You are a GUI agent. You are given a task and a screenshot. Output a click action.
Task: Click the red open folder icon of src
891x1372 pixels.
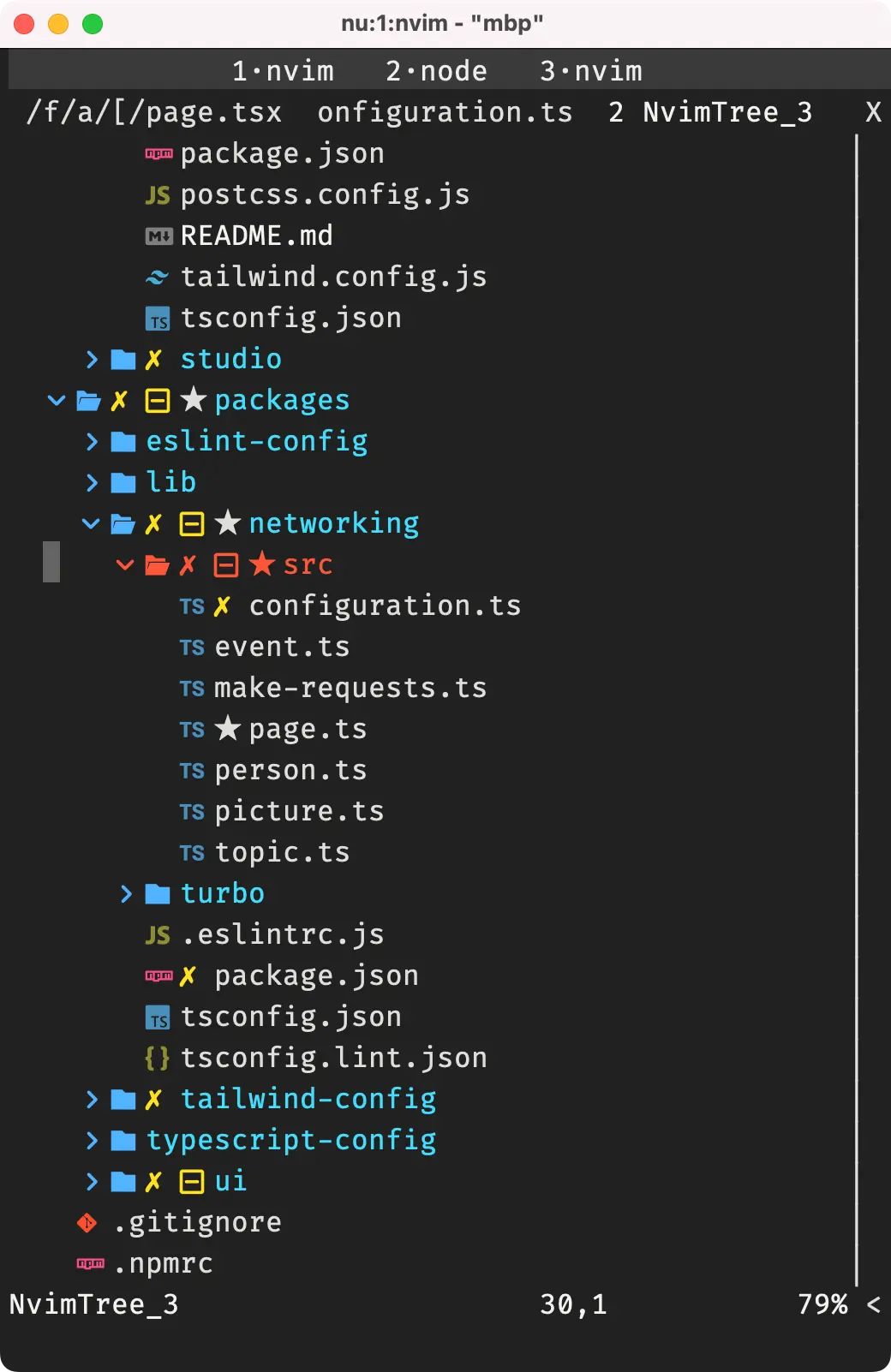pyautogui.click(x=158, y=565)
